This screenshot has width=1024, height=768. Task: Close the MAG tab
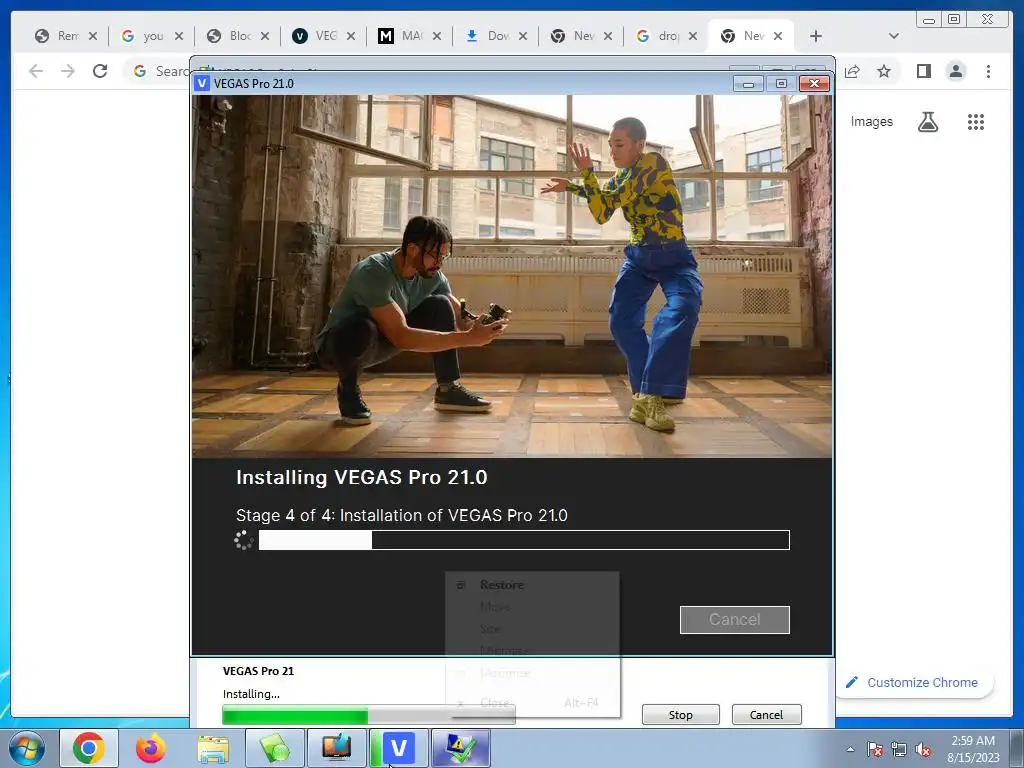click(x=437, y=36)
